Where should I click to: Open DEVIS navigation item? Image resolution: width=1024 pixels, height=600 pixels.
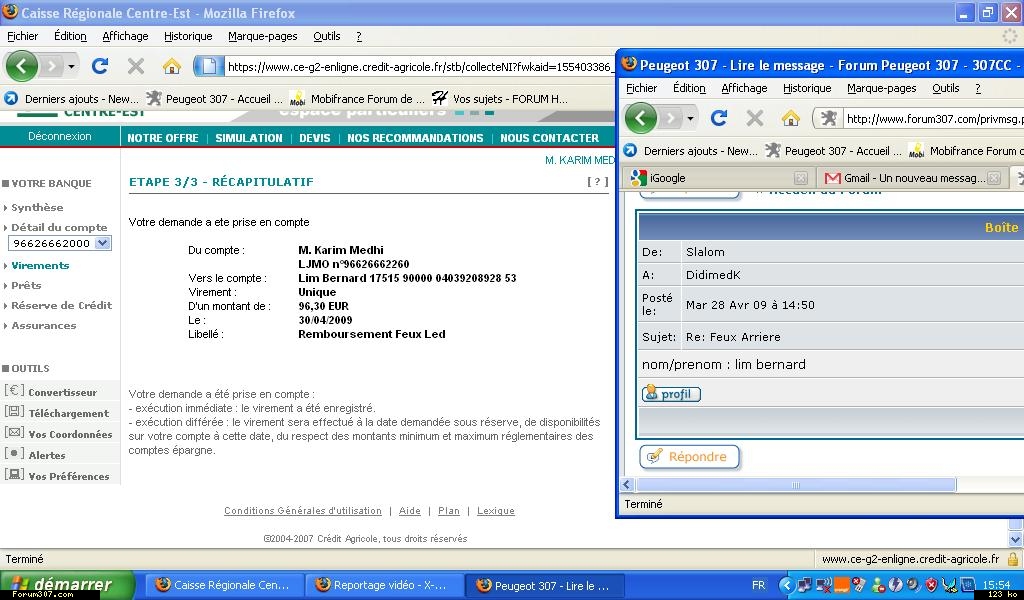click(315, 138)
